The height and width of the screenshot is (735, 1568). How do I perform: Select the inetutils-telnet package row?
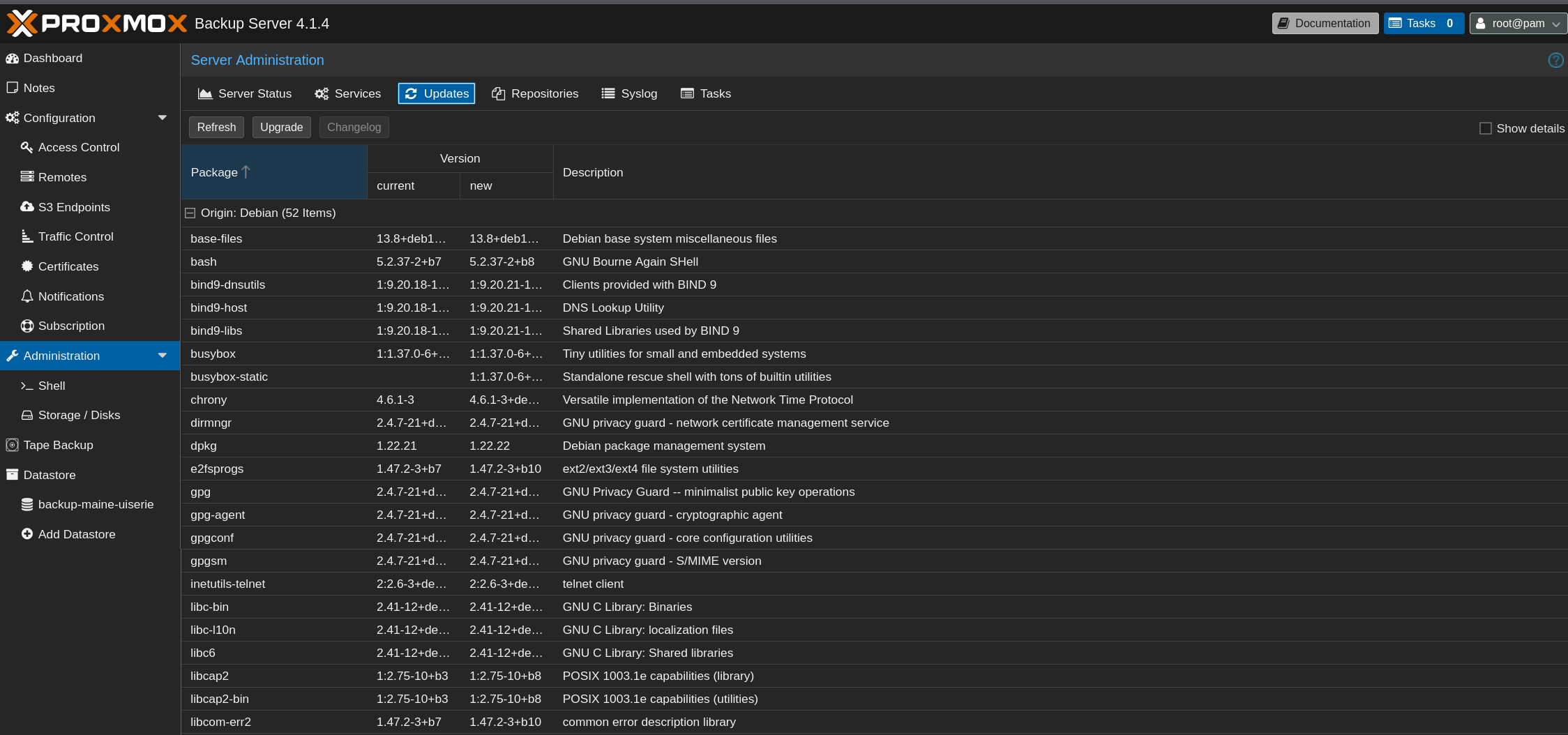coord(875,584)
